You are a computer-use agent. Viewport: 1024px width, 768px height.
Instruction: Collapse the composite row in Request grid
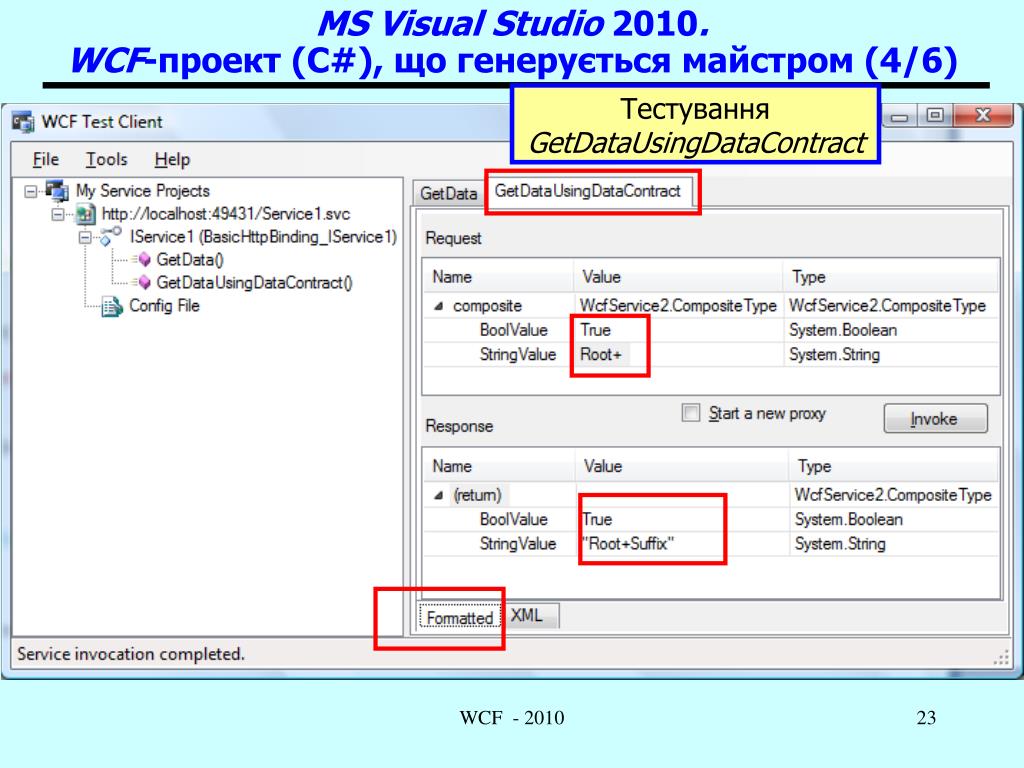pyautogui.click(x=439, y=306)
